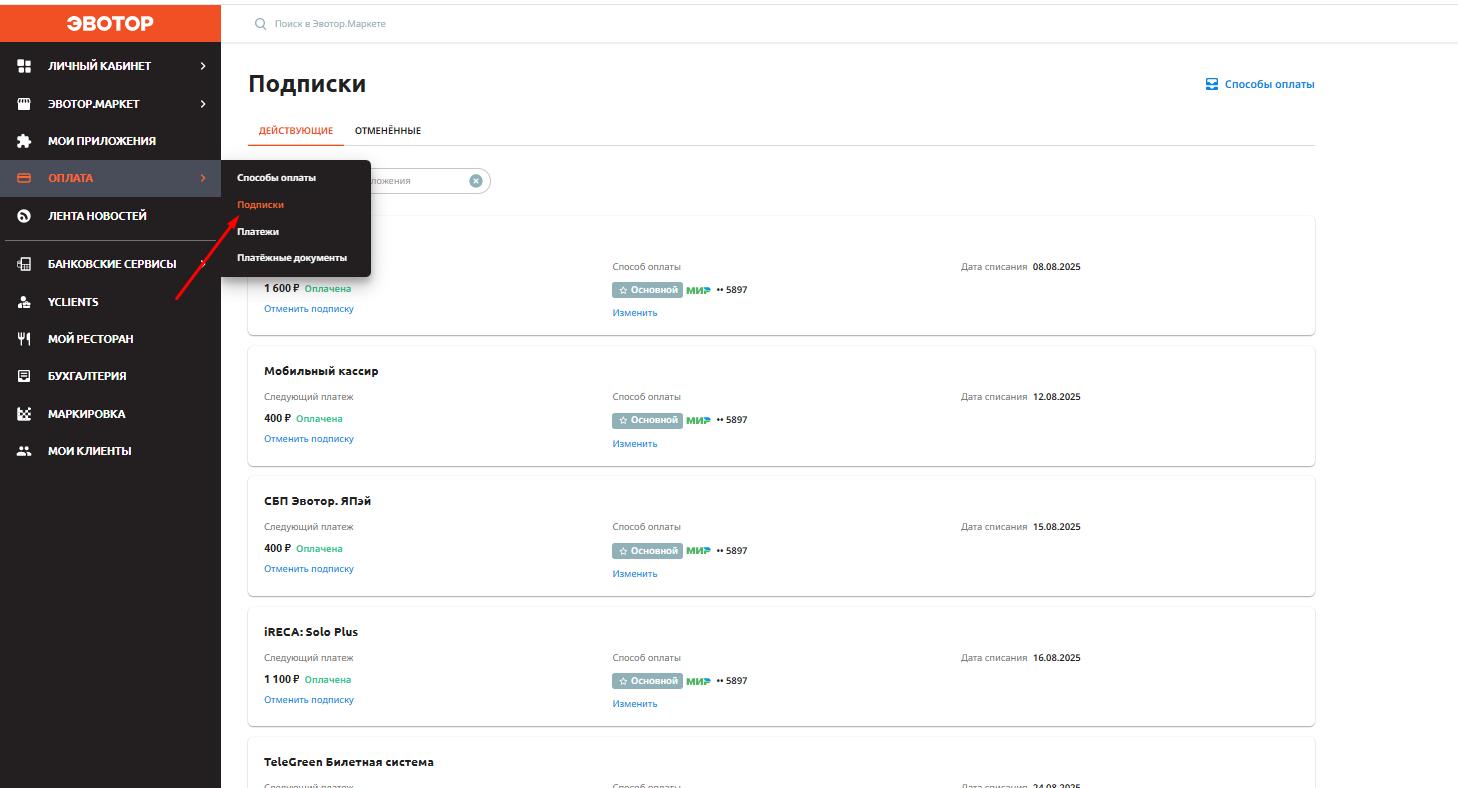Open Платежи in the flyout menu

click(x=258, y=232)
